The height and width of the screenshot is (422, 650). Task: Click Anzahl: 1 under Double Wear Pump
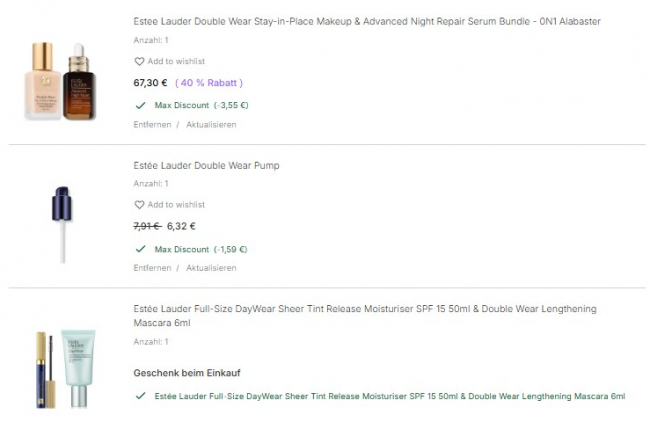(x=151, y=184)
